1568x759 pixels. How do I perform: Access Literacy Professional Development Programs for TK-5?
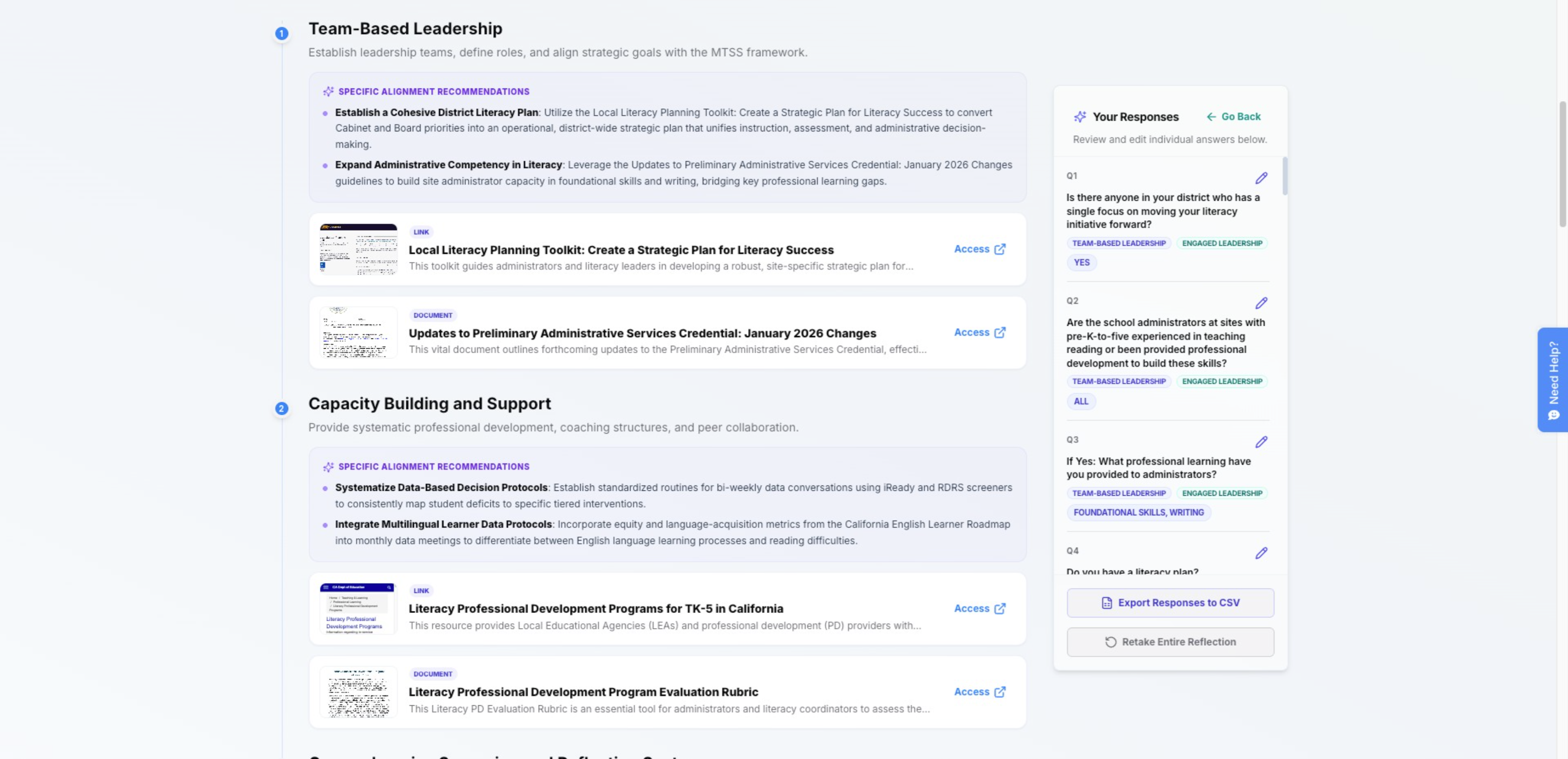click(x=980, y=609)
